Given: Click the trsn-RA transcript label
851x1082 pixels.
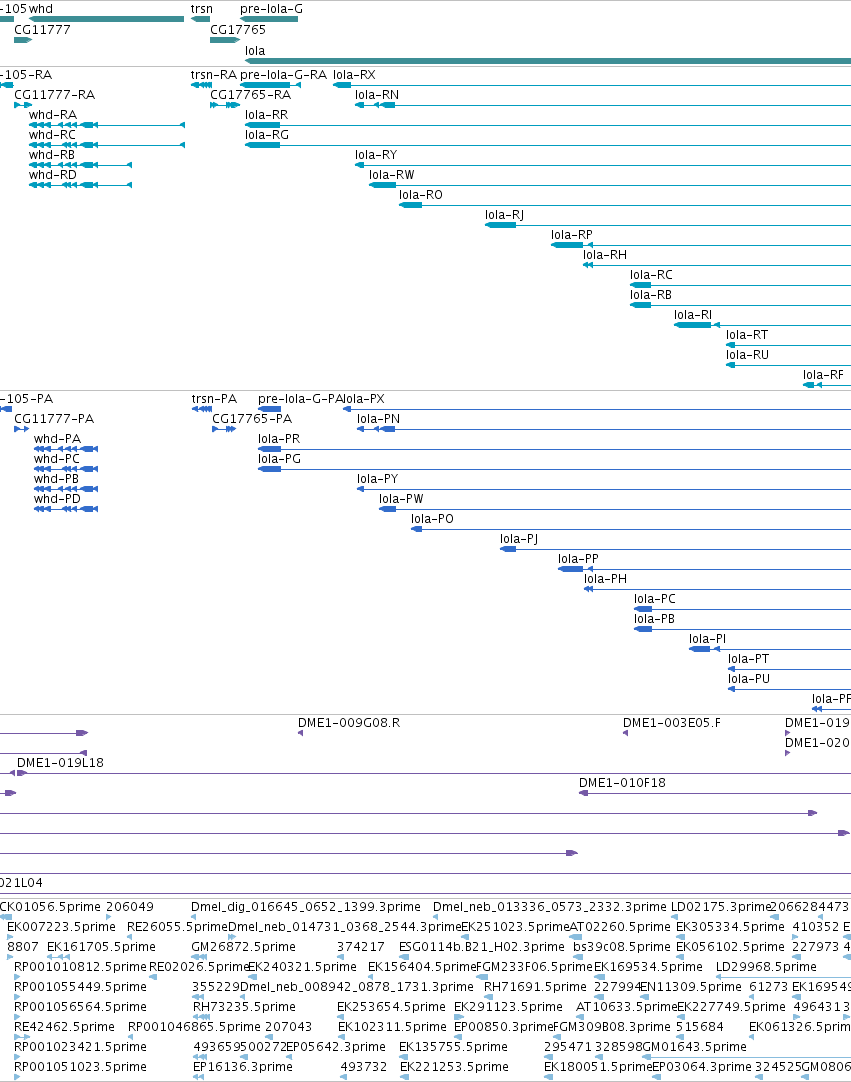Looking at the screenshot, I should point(213,75).
